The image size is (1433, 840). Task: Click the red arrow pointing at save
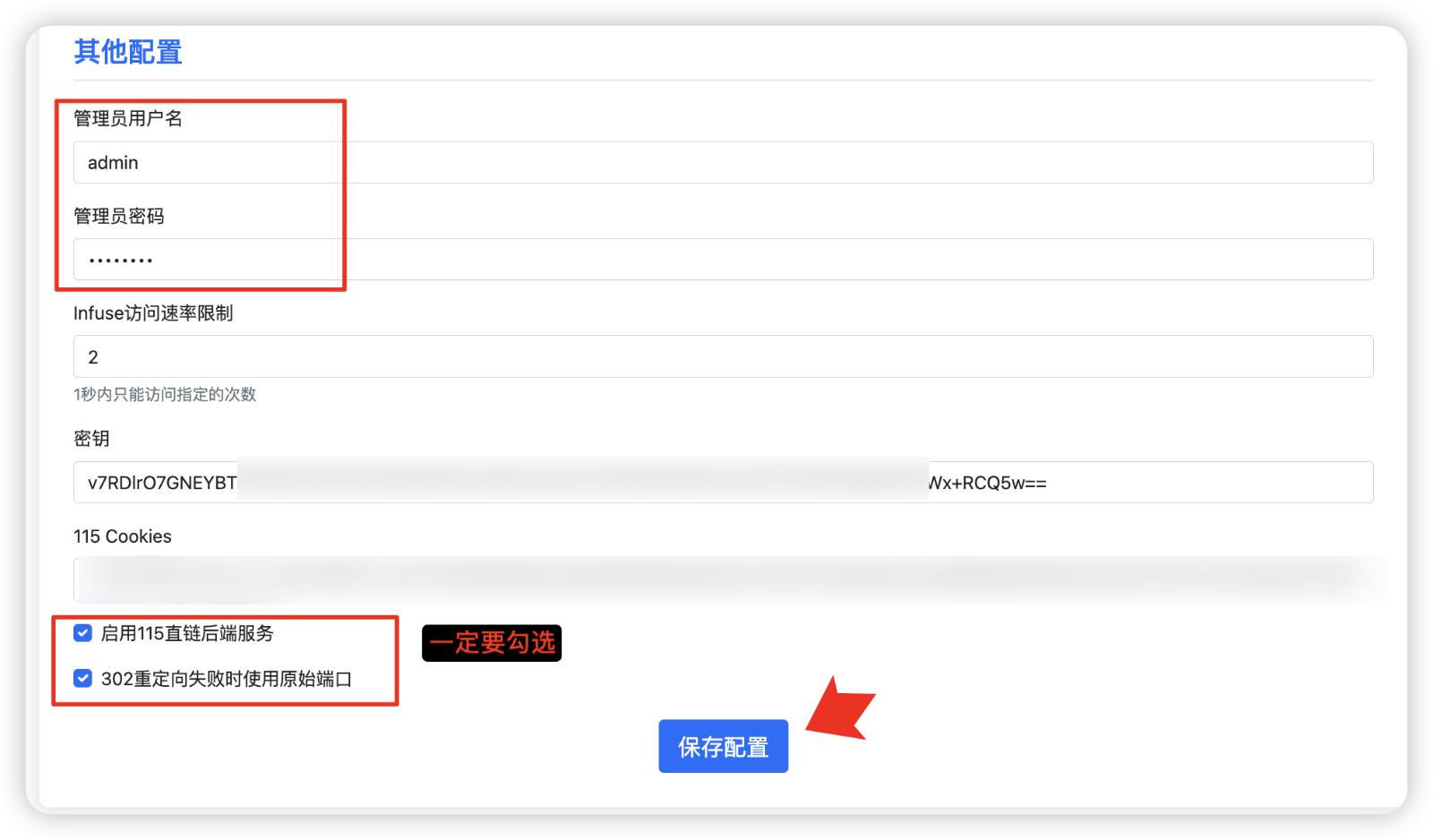pyautogui.click(x=840, y=709)
